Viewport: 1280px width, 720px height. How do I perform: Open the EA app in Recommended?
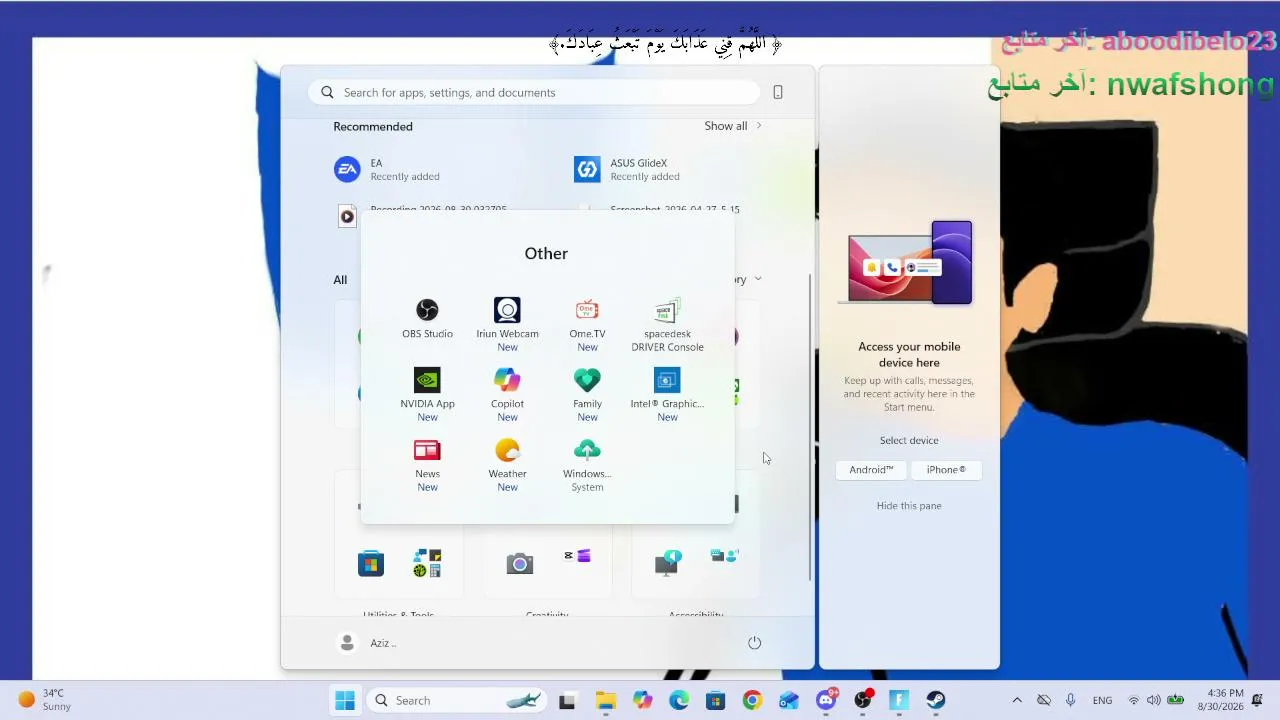pyautogui.click(x=388, y=170)
